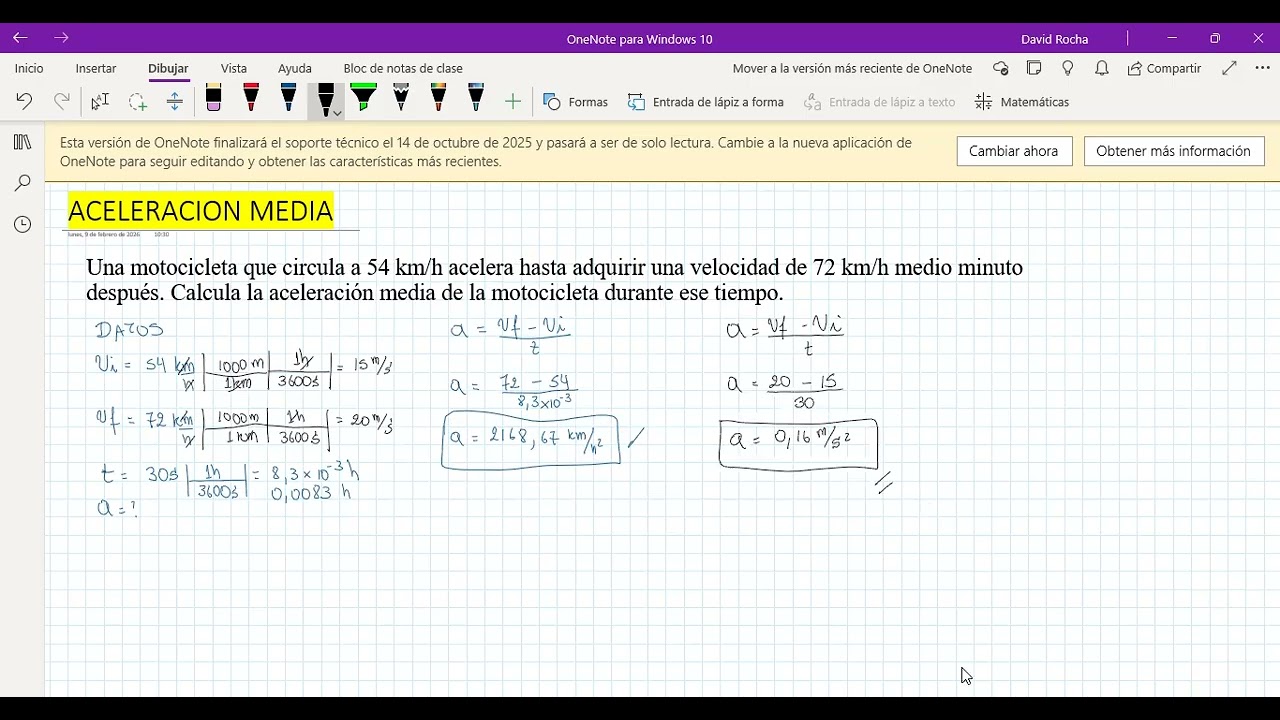1280x720 pixels.
Task: Pick the eraser tool
Action: tap(213, 98)
